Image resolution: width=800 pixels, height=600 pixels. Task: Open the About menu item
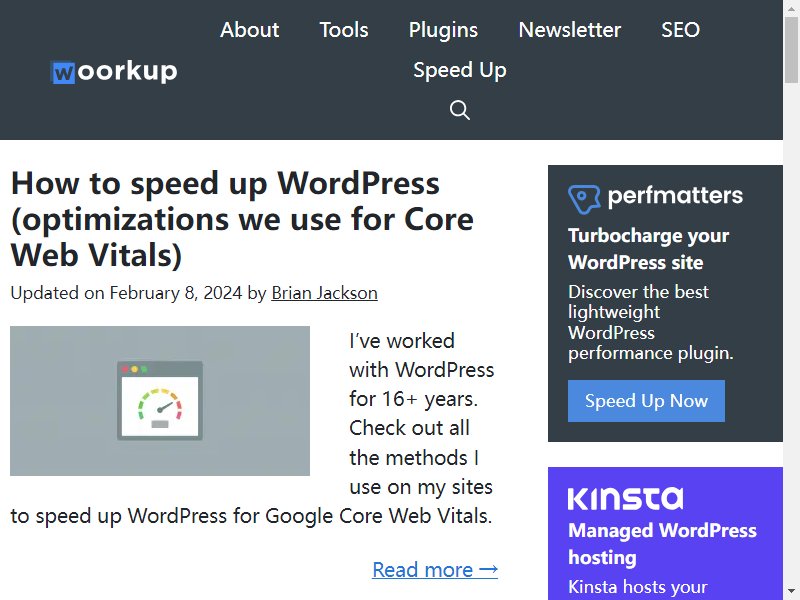coord(249,30)
